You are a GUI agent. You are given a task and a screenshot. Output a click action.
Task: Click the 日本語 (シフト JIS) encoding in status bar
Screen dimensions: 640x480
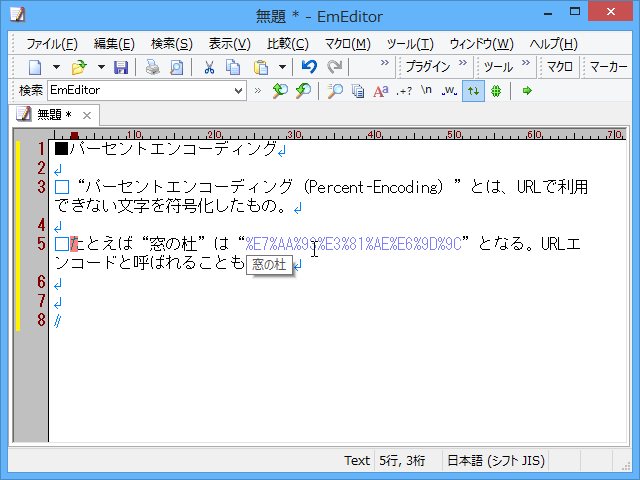(x=496, y=460)
